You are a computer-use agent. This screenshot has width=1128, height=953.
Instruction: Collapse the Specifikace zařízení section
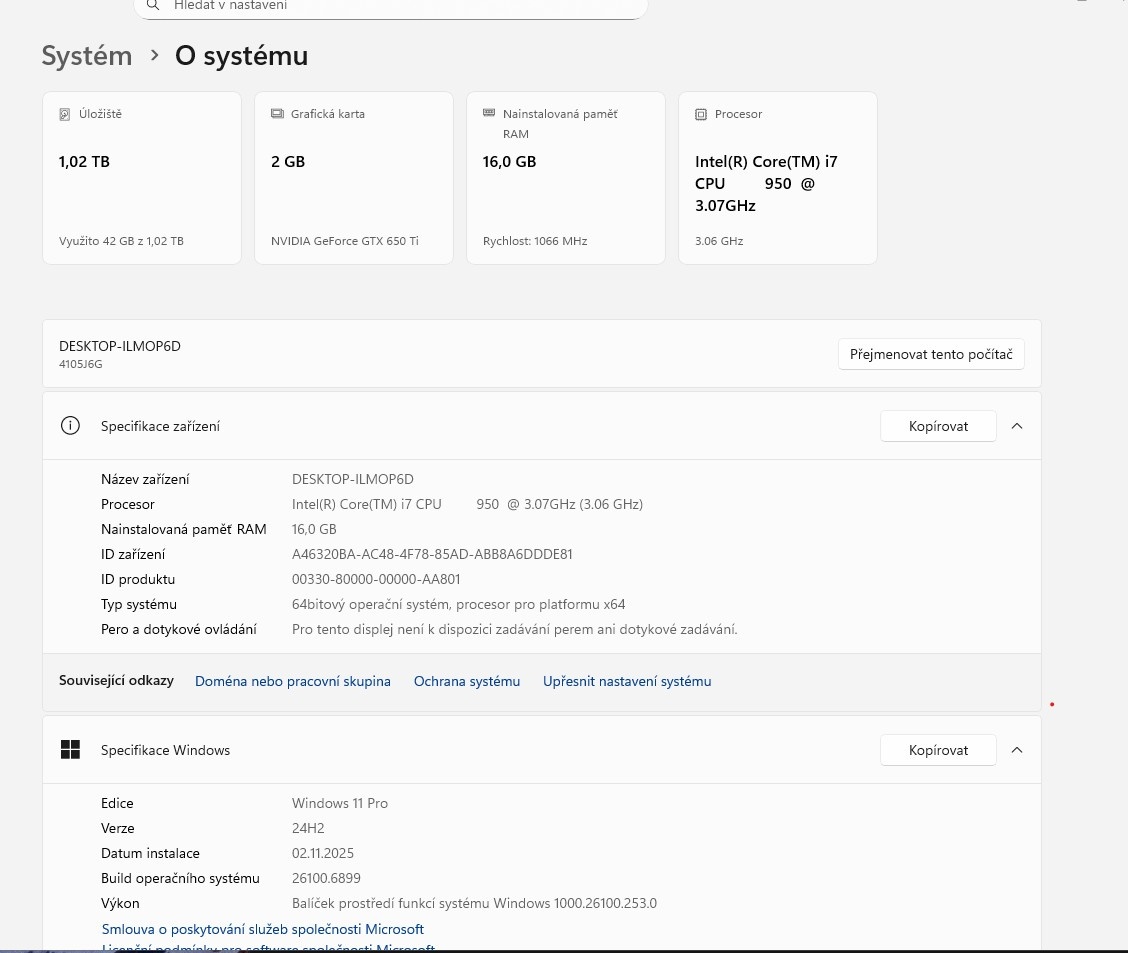[1017, 426]
